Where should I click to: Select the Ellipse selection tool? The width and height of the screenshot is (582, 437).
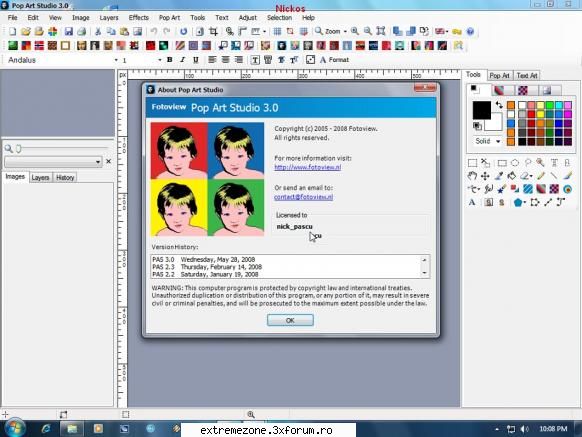point(515,163)
